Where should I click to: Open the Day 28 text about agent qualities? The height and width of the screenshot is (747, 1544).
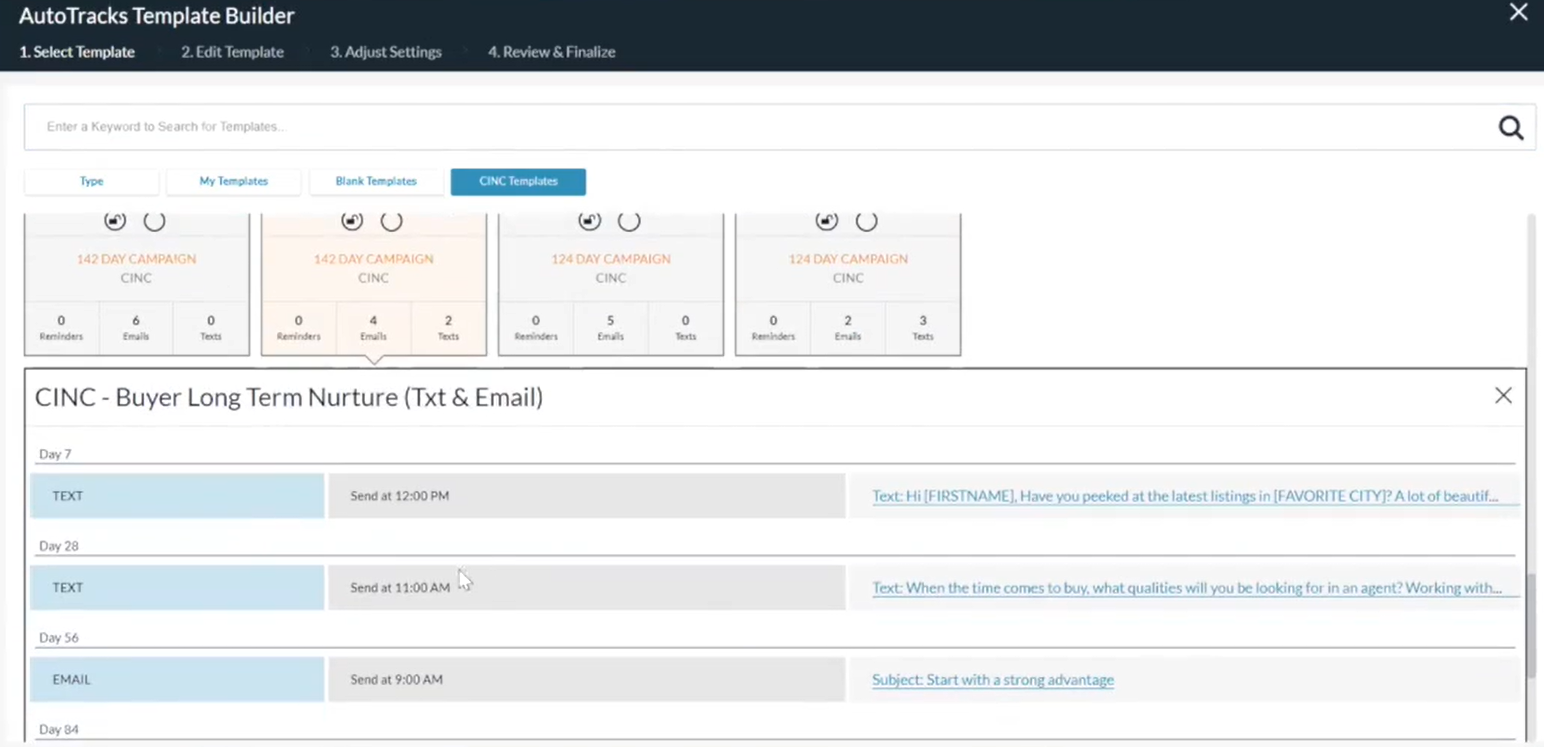coord(1187,588)
